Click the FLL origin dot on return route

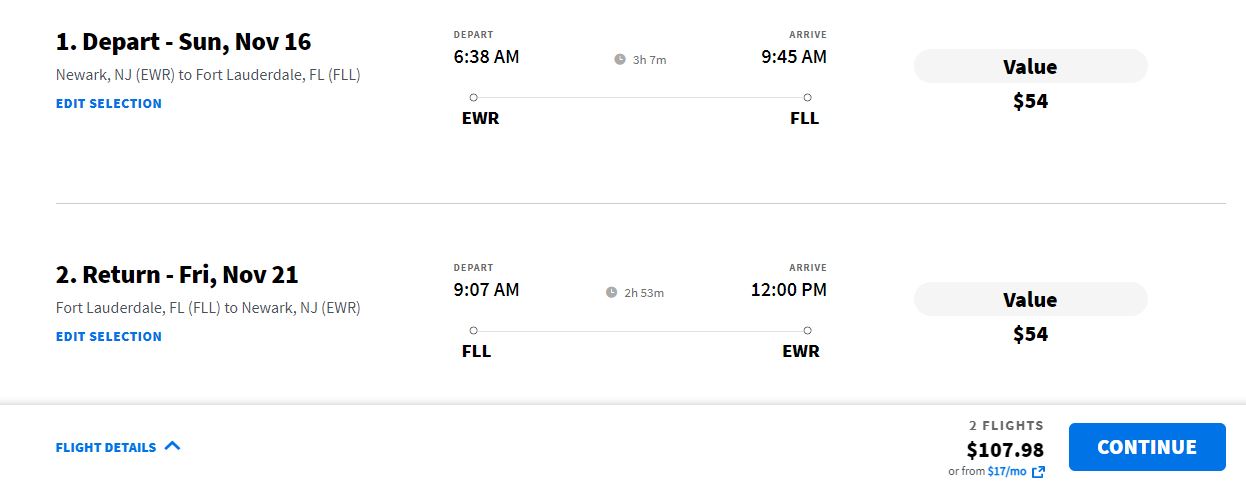tap(473, 330)
